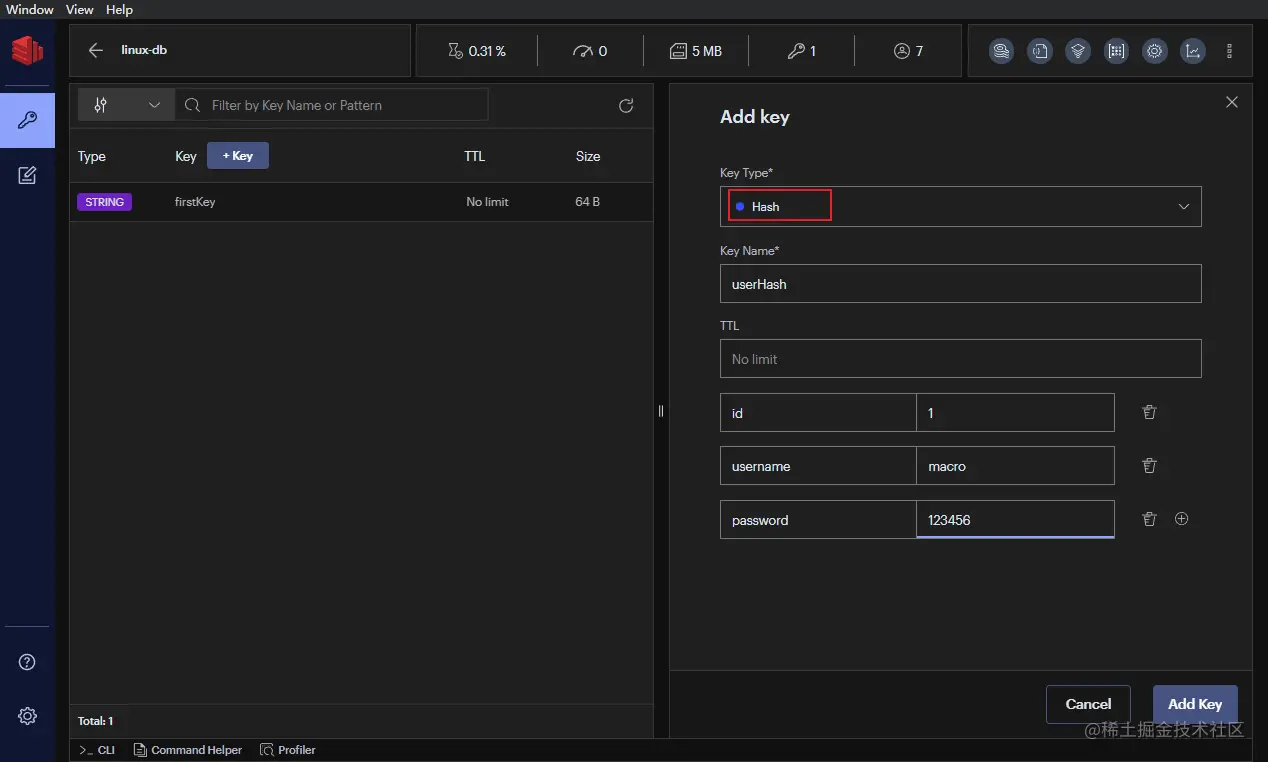Open the three-dot more menu in header

point(1230,51)
